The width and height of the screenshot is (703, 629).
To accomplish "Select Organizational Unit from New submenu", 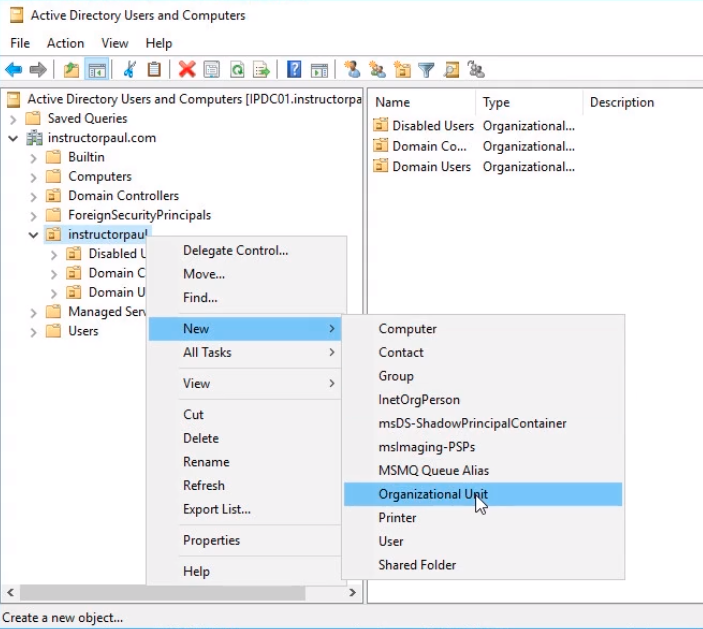I will pos(433,494).
